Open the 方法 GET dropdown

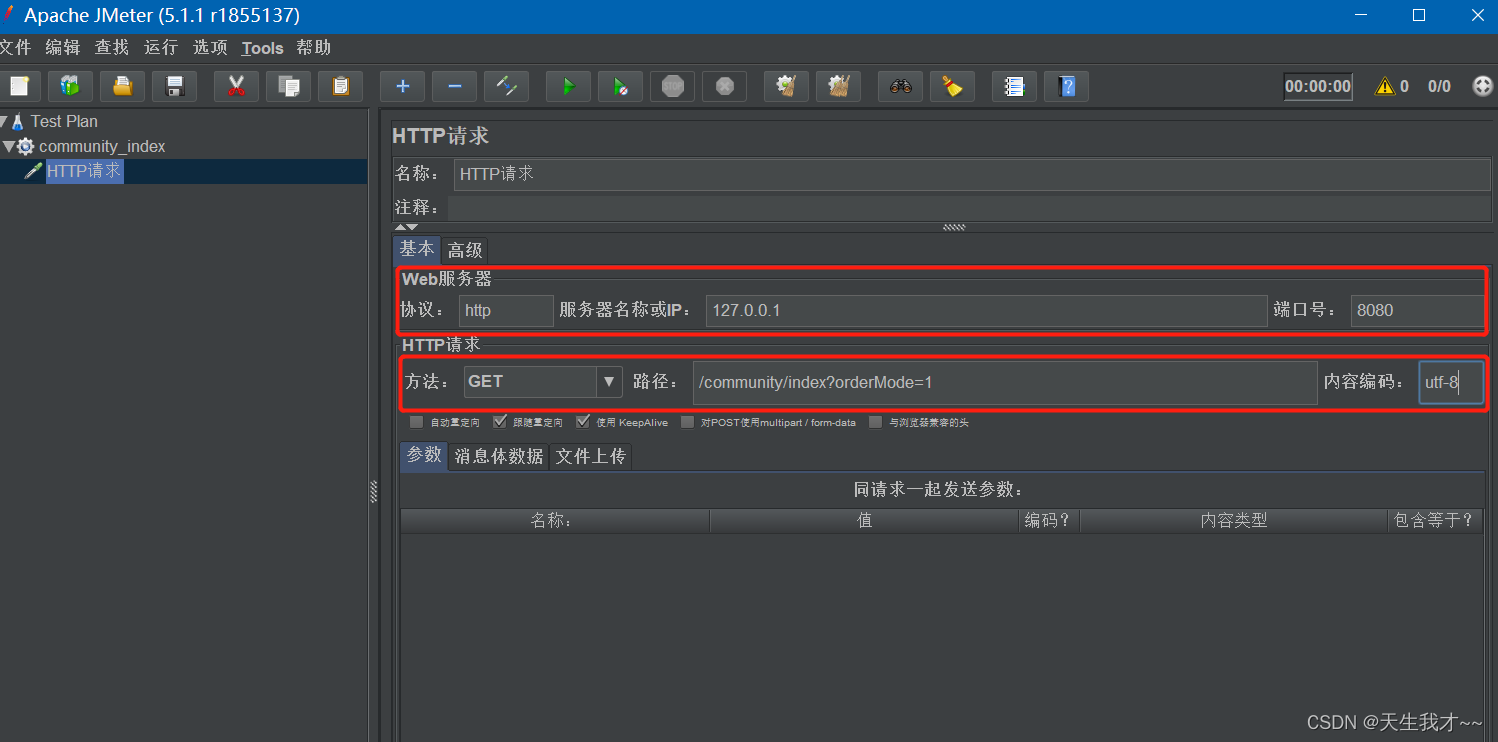(x=544, y=381)
